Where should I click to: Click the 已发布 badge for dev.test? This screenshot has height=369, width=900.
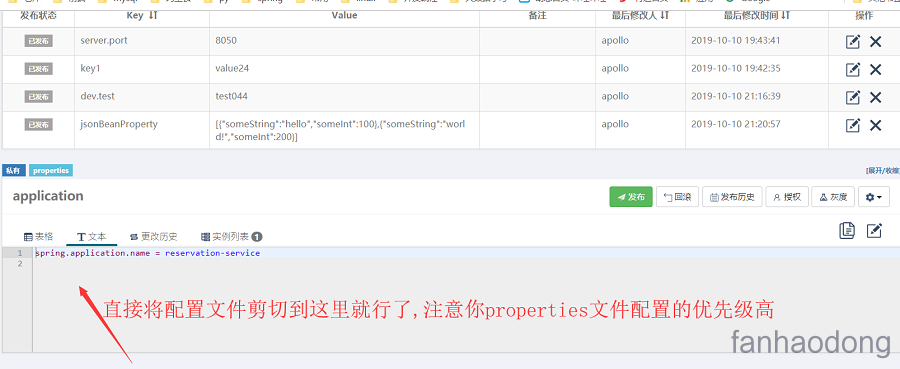point(38,96)
